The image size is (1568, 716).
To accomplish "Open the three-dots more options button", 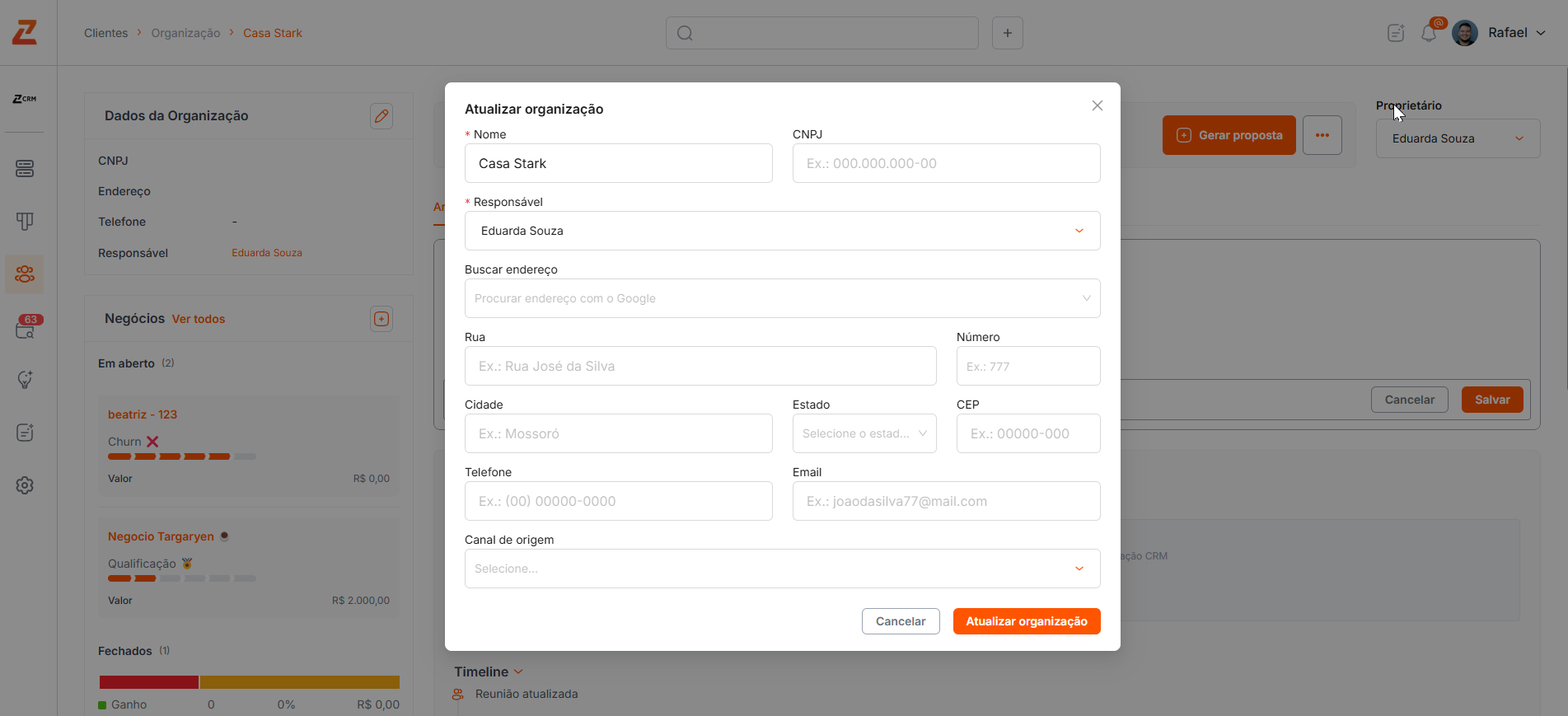I will coord(1322,135).
